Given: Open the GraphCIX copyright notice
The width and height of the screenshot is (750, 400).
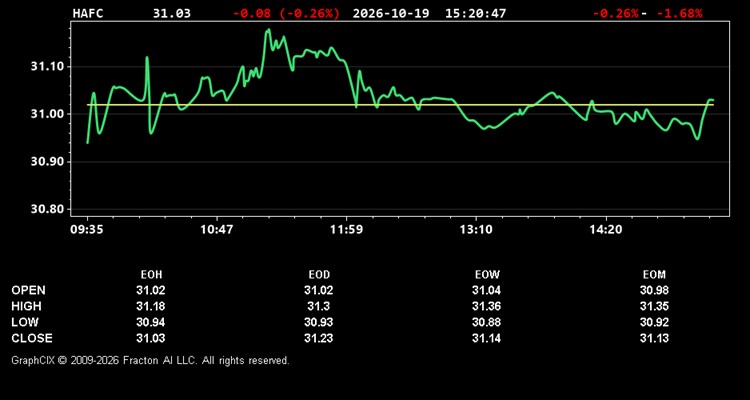Looking at the screenshot, I should click(x=150, y=360).
